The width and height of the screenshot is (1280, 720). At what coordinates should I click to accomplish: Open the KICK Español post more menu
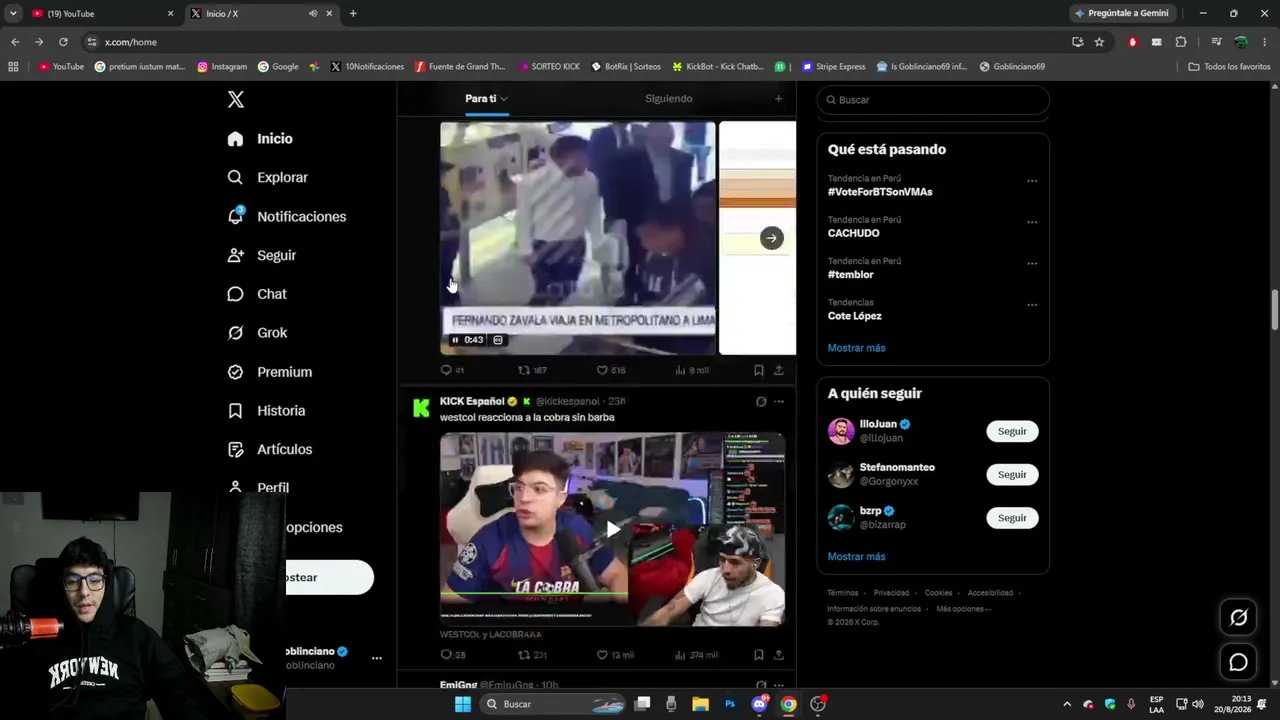(779, 402)
